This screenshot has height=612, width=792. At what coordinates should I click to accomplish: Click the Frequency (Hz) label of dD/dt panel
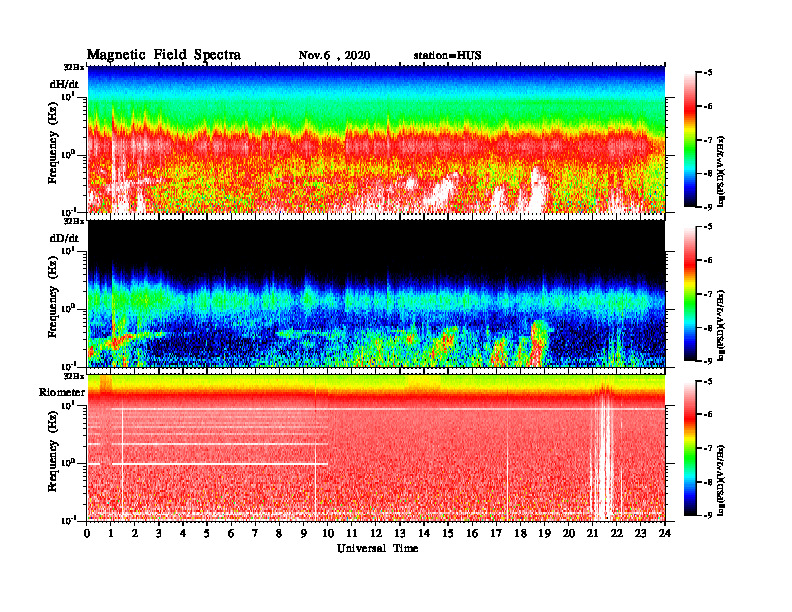click(53, 297)
